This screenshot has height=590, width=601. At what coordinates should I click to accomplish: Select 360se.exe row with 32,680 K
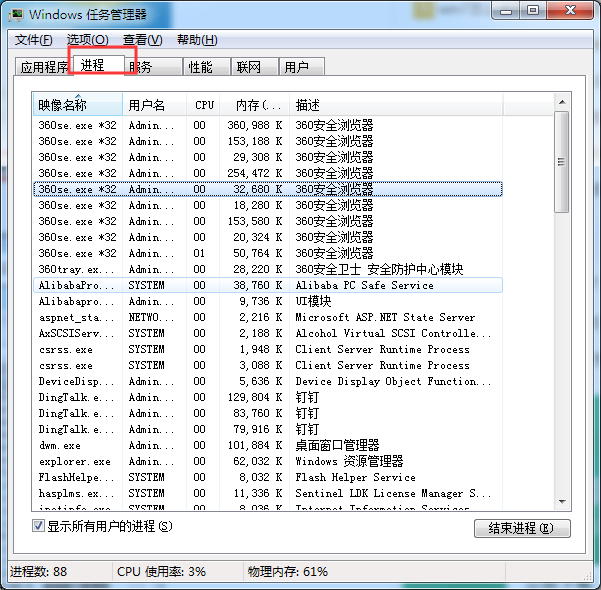click(268, 189)
